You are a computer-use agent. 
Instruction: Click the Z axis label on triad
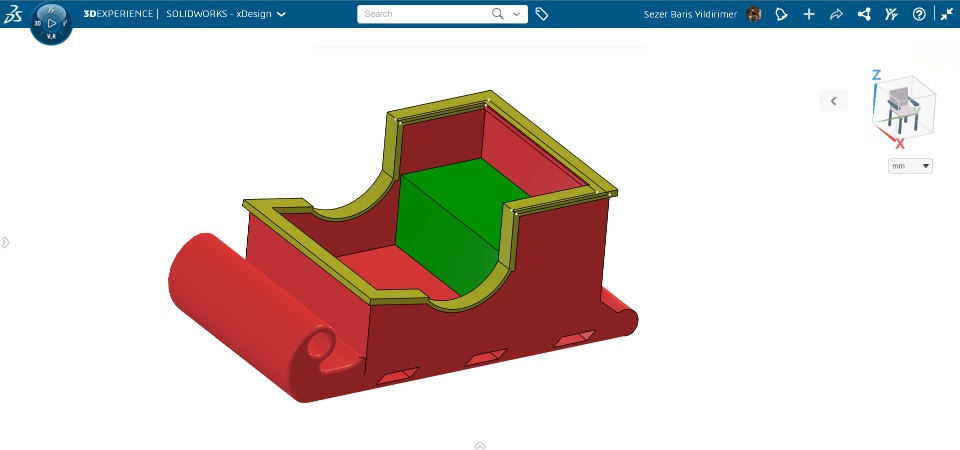[x=876, y=75]
